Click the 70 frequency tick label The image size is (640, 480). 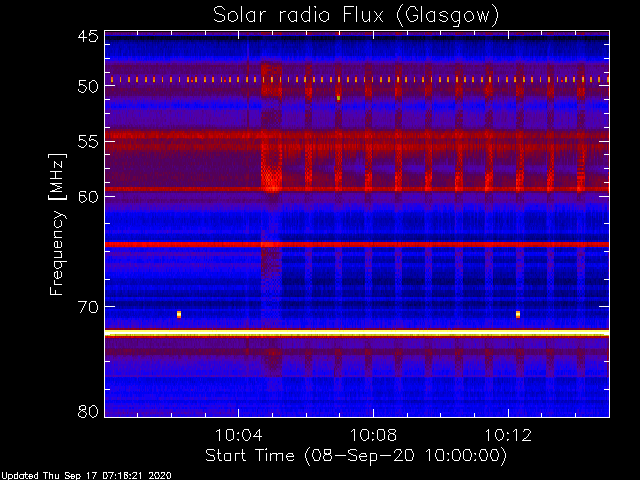pos(88,307)
